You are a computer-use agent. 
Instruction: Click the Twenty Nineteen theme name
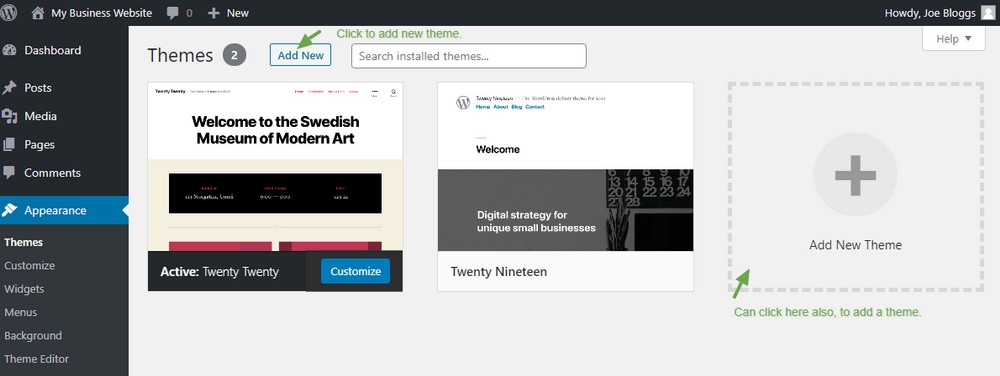tap(499, 271)
